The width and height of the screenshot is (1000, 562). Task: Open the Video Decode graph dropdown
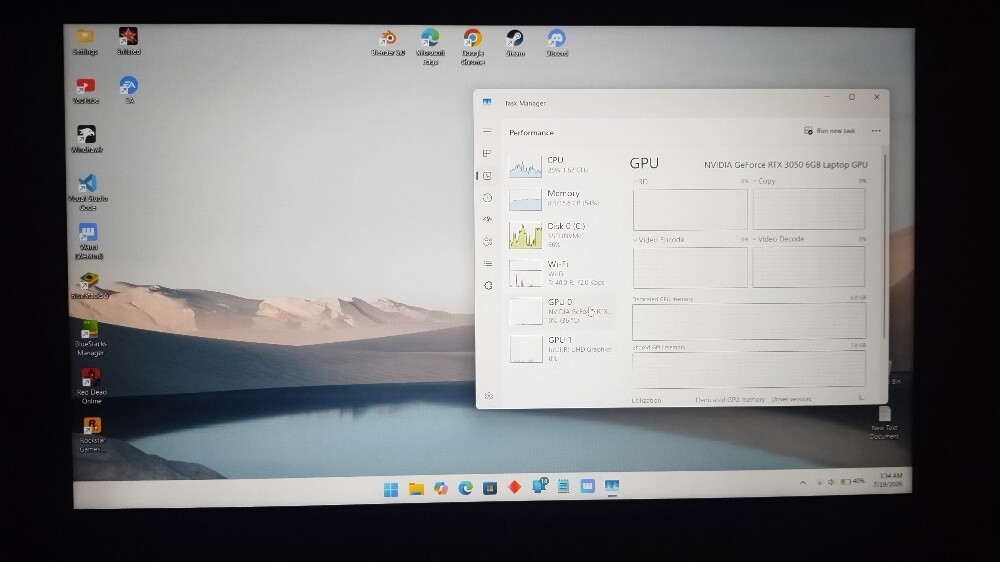pyautogui.click(x=778, y=239)
